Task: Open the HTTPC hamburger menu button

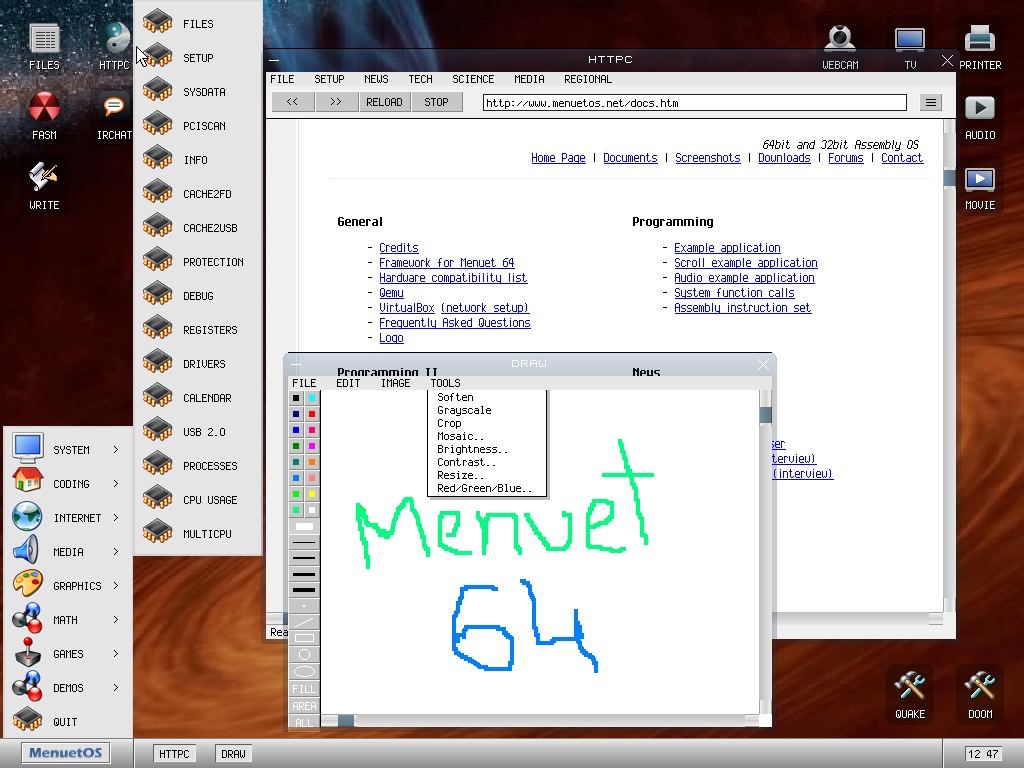Action: click(x=931, y=103)
